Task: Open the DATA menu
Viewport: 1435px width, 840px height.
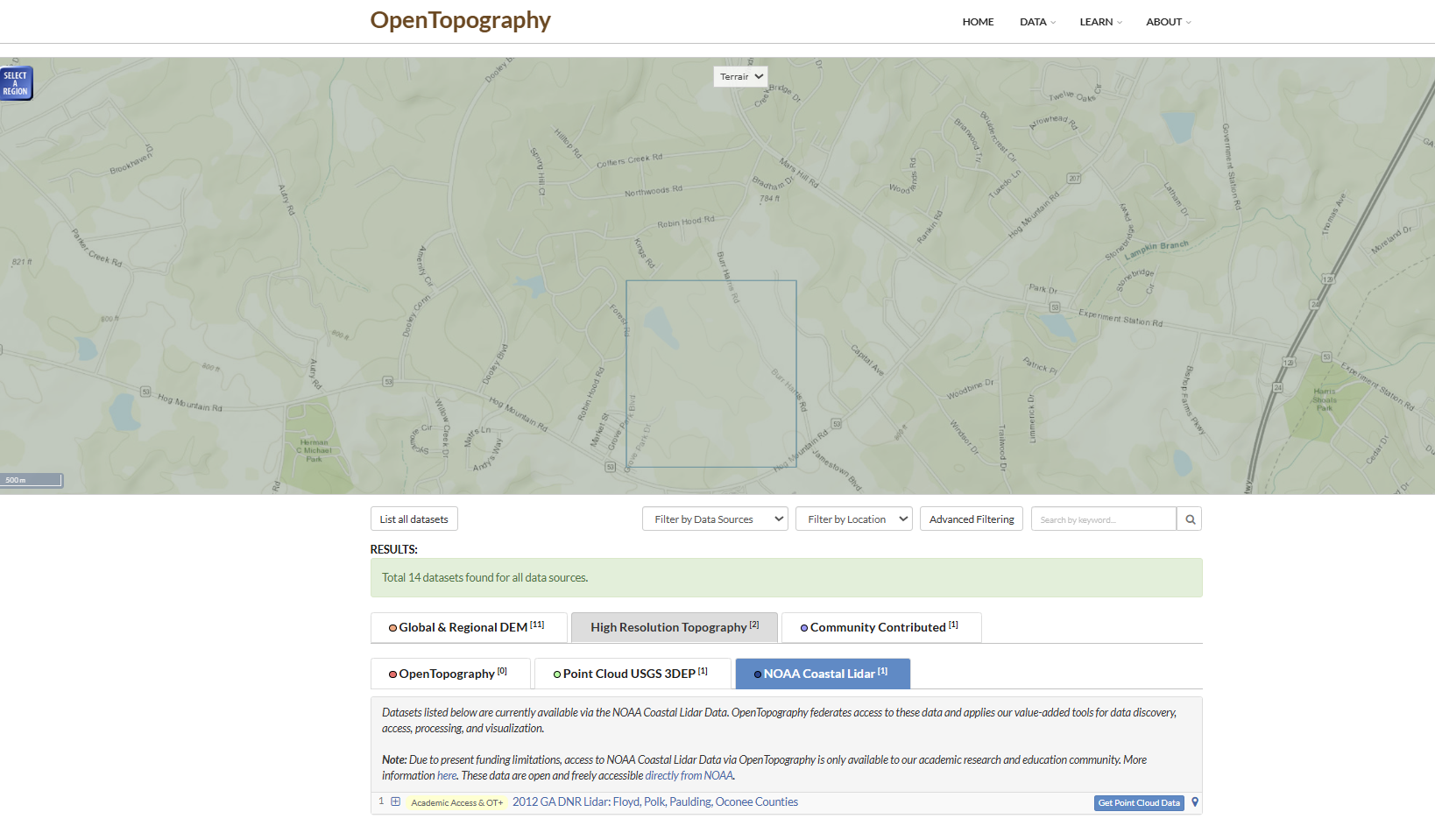Action: pos(1037,22)
